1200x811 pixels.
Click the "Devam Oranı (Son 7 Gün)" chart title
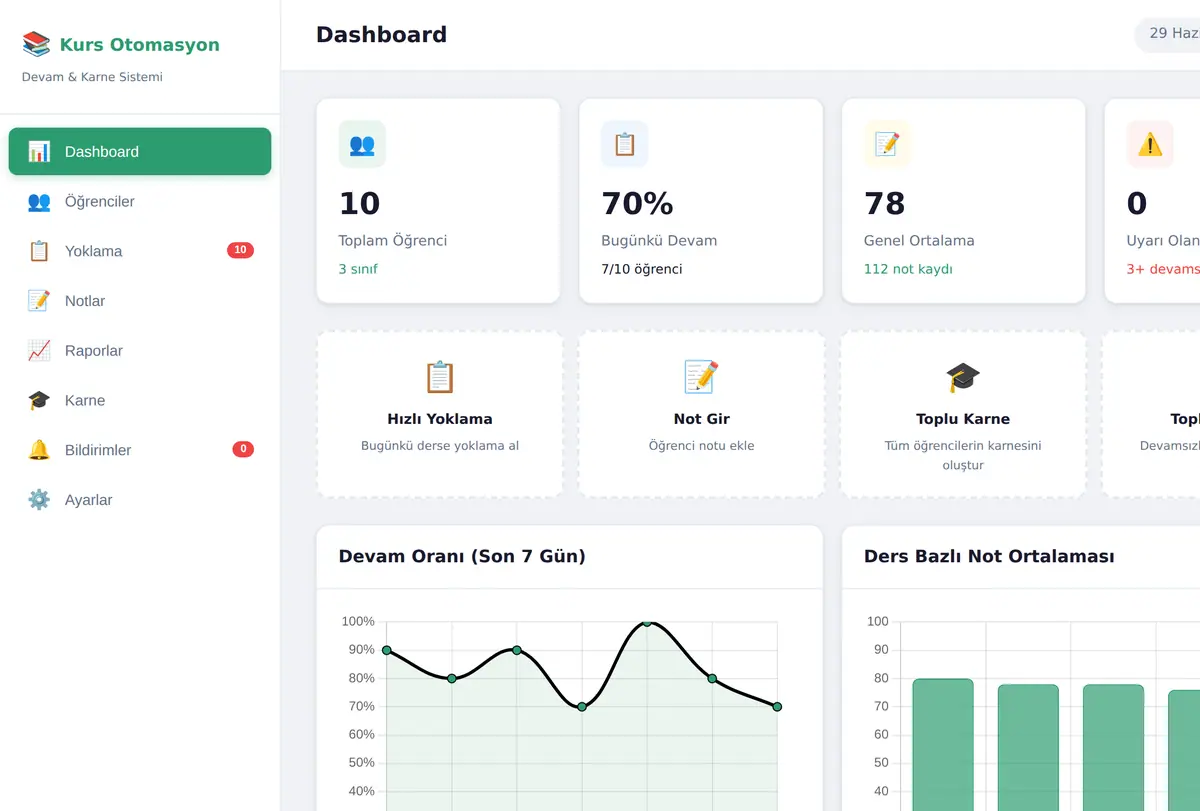pyautogui.click(x=462, y=557)
